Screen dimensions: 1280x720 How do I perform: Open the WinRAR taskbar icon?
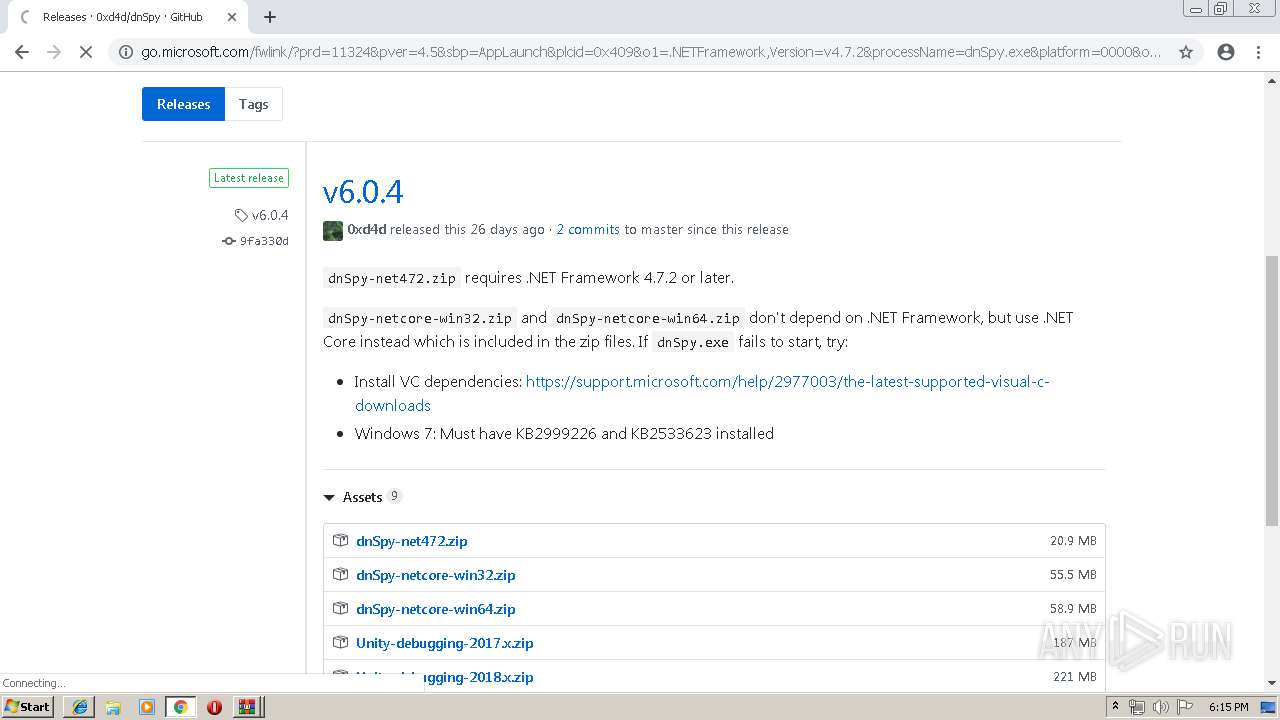click(x=247, y=706)
